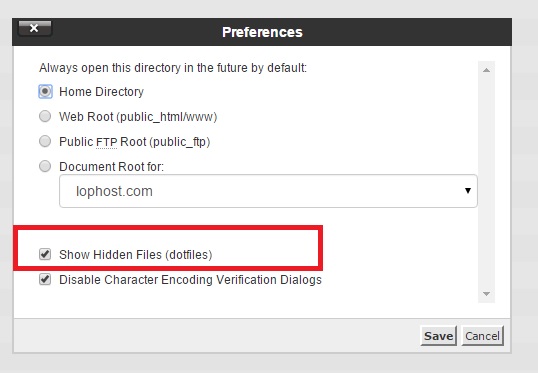Click the scroll down arrow in preferences
538x373 pixels.
pos(486,294)
